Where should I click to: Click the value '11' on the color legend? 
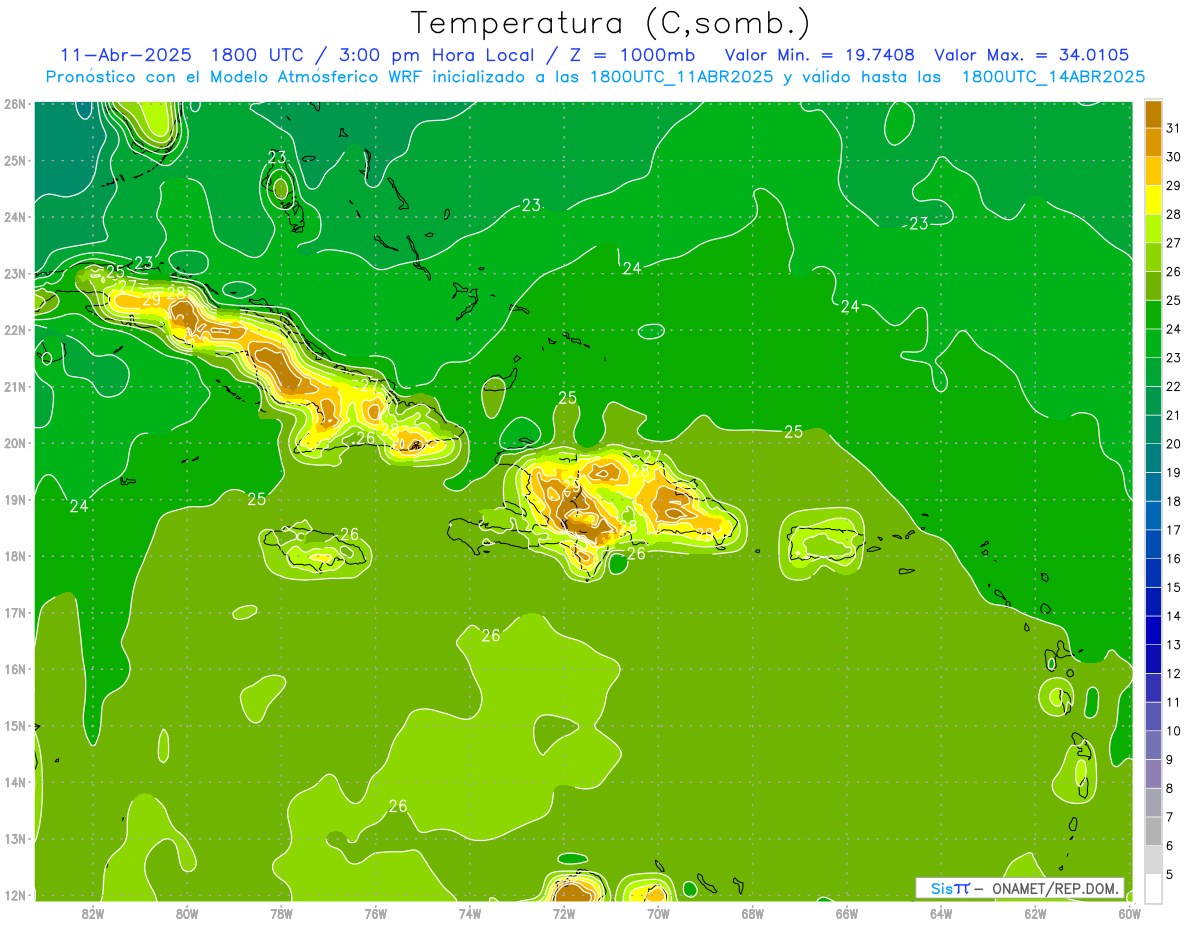[x=1174, y=702]
